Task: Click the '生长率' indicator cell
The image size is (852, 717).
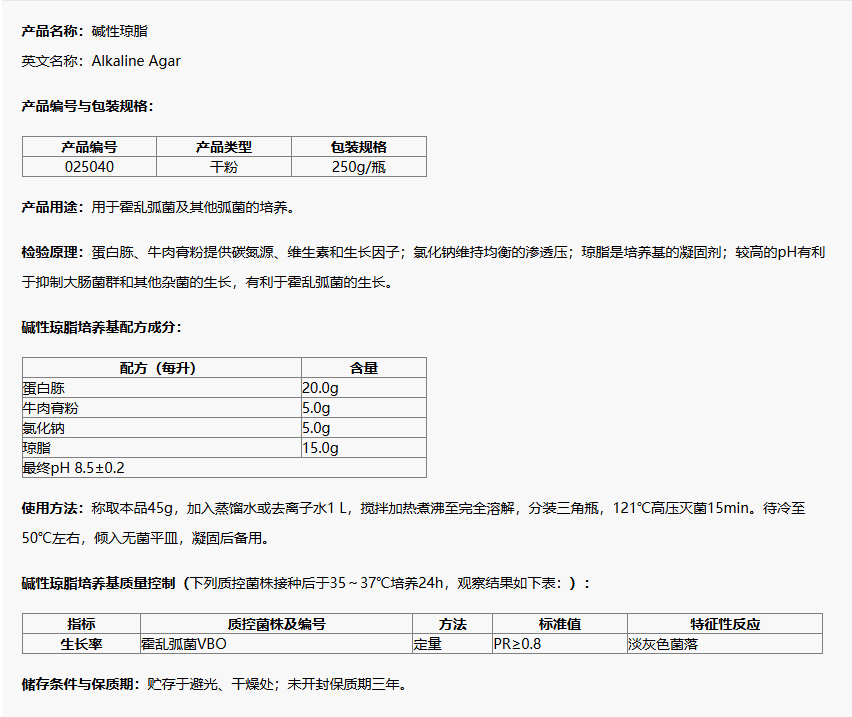Action: (x=81, y=644)
